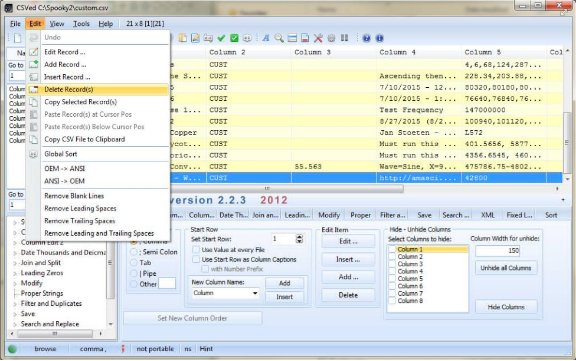The image size is (576, 361).
Task: Open the View menu
Action: click(57, 24)
